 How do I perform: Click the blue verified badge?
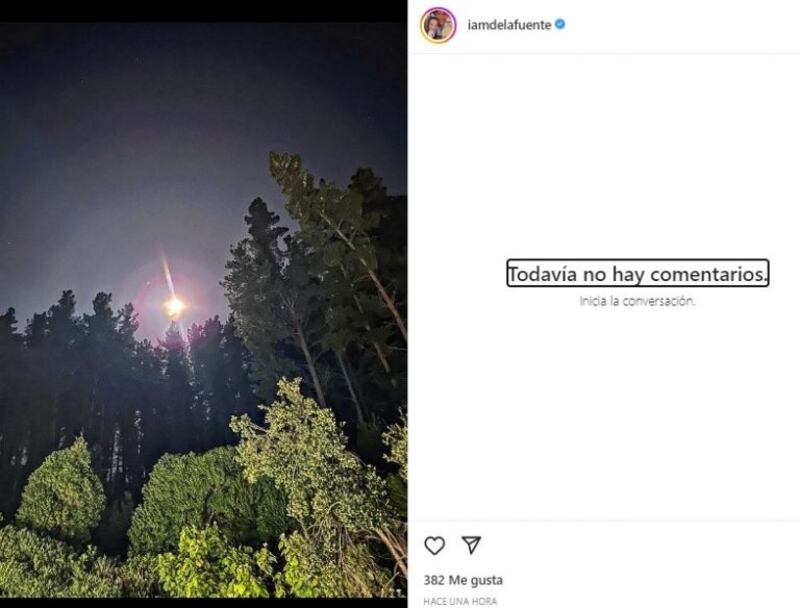coord(560,25)
